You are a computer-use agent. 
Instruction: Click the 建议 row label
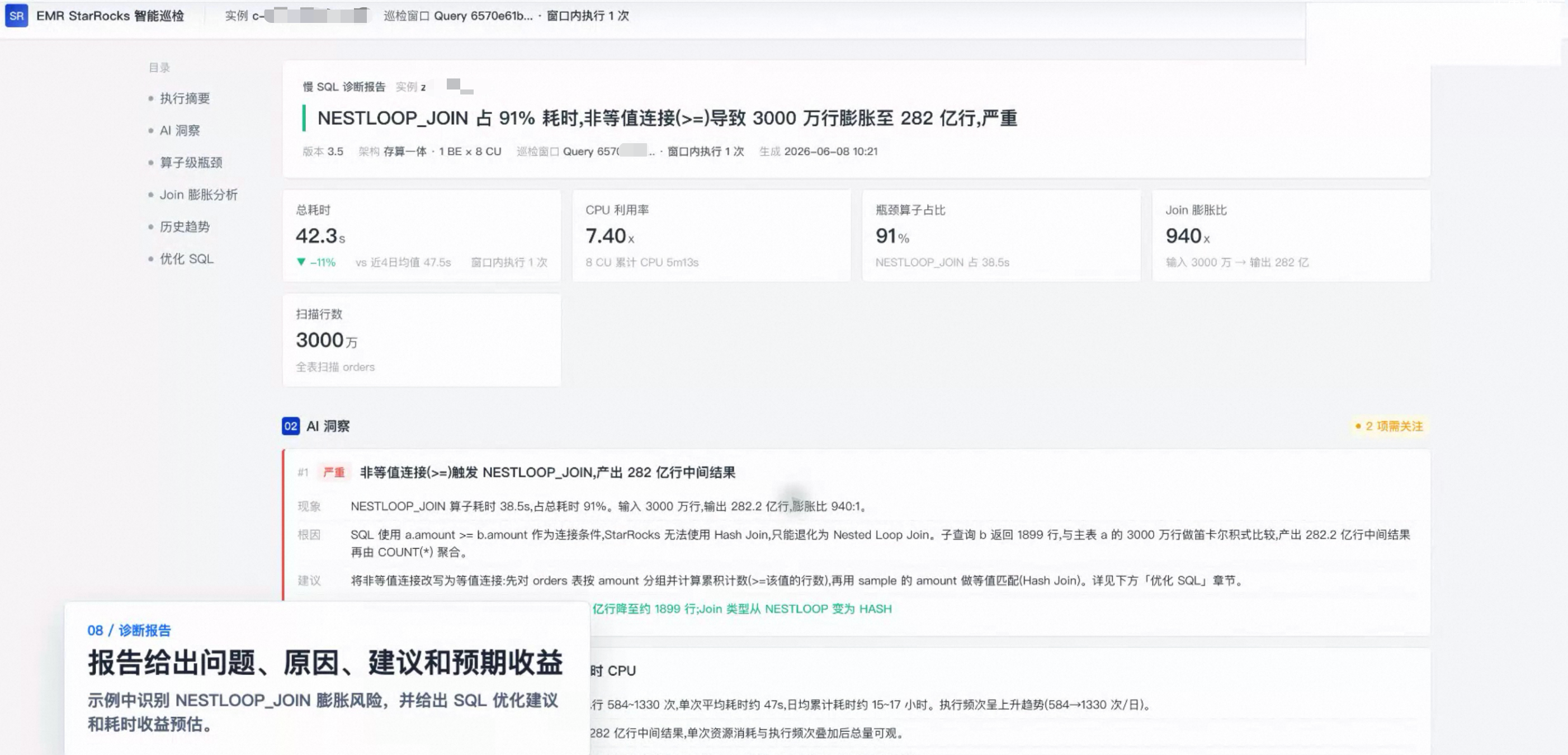[309, 581]
